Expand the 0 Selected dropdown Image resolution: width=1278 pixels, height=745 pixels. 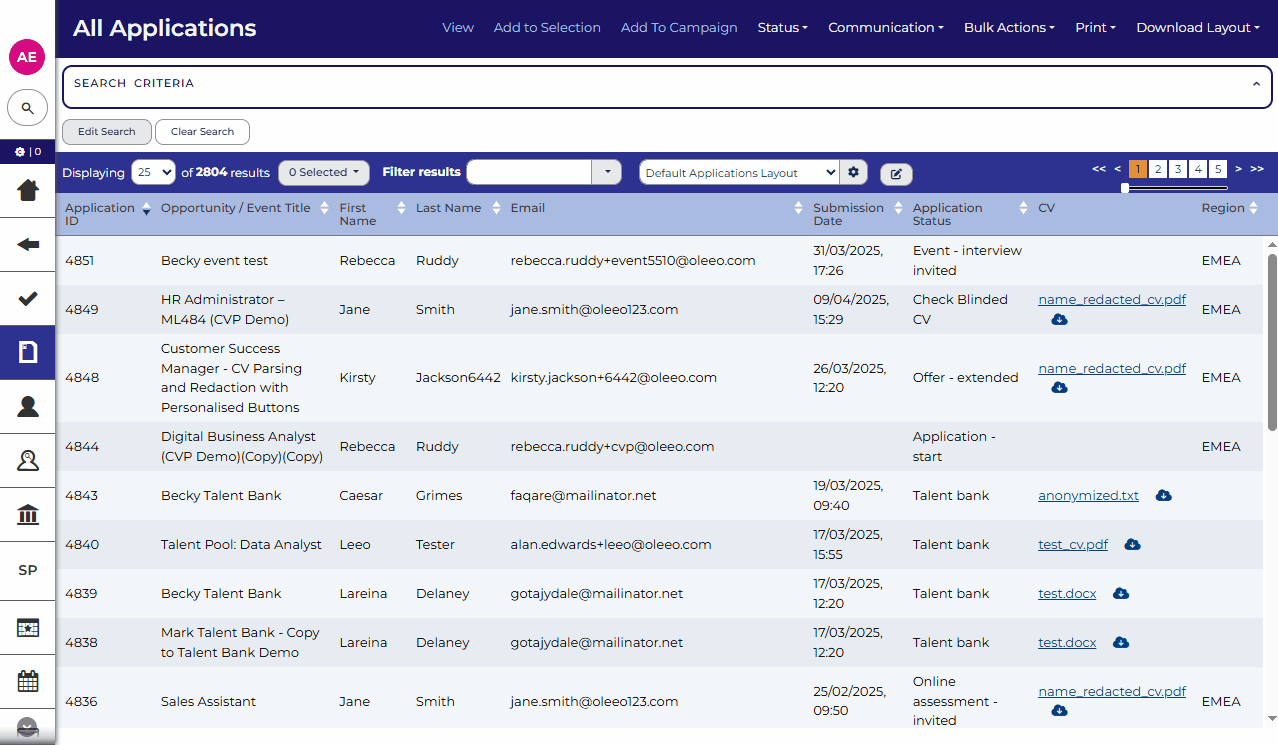(x=323, y=172)
